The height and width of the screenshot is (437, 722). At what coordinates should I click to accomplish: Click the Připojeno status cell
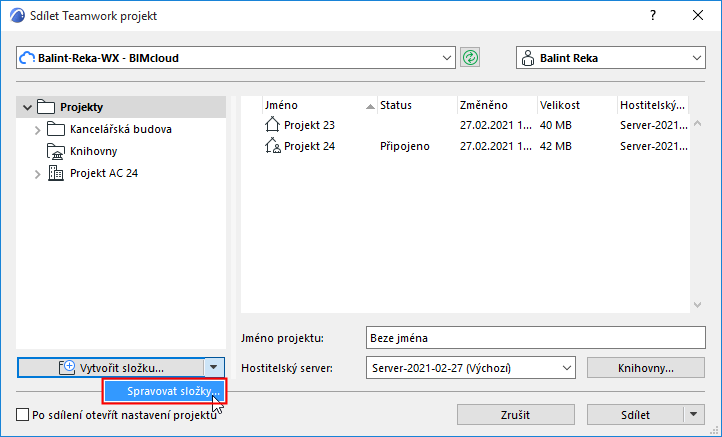pos(405,146)
